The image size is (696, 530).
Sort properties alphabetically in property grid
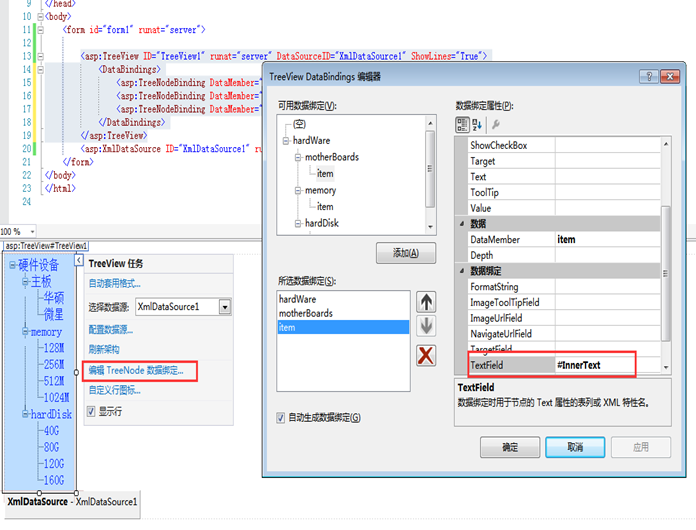(477, 124)
